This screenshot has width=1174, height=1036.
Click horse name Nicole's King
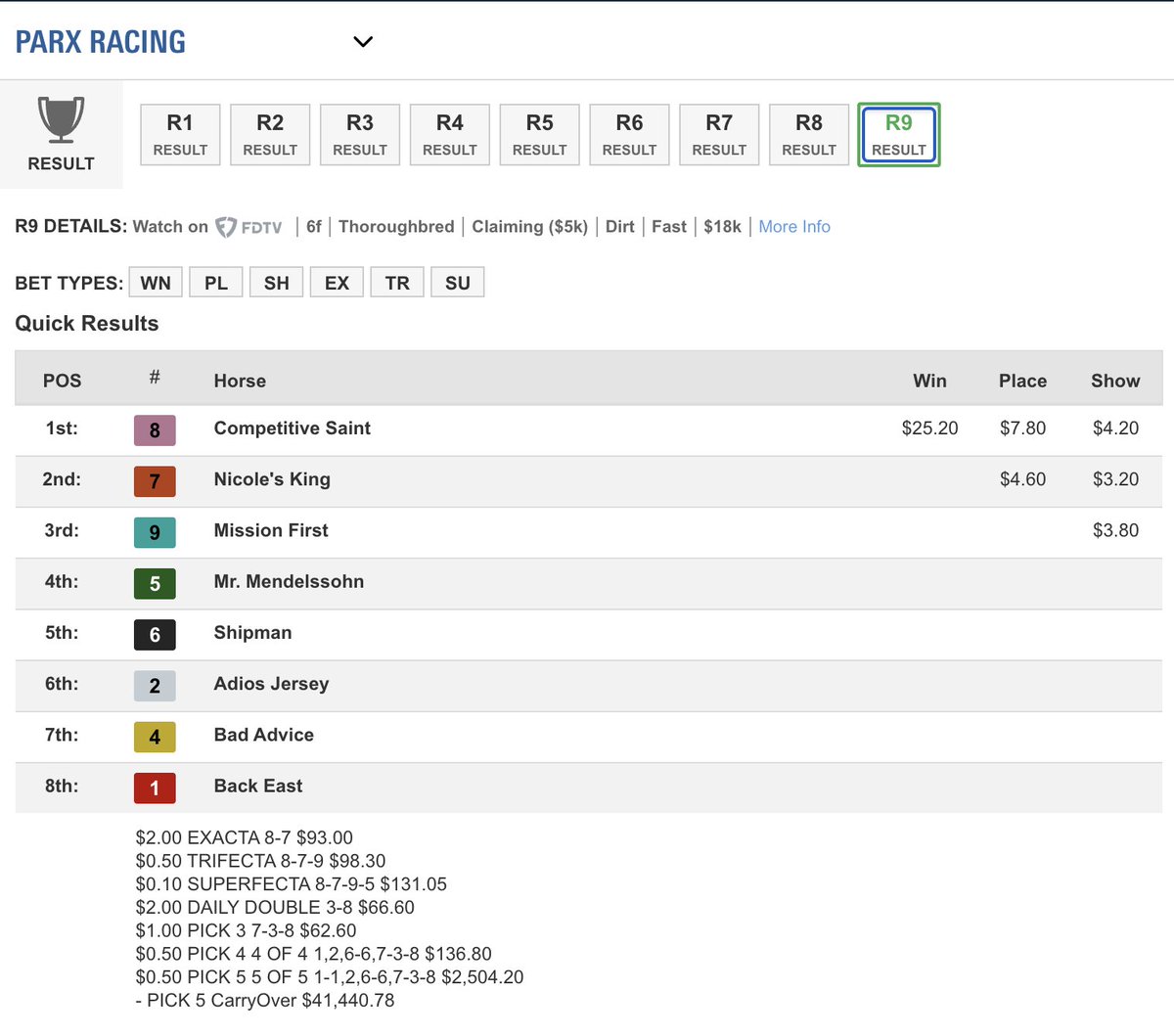(272, 479)
